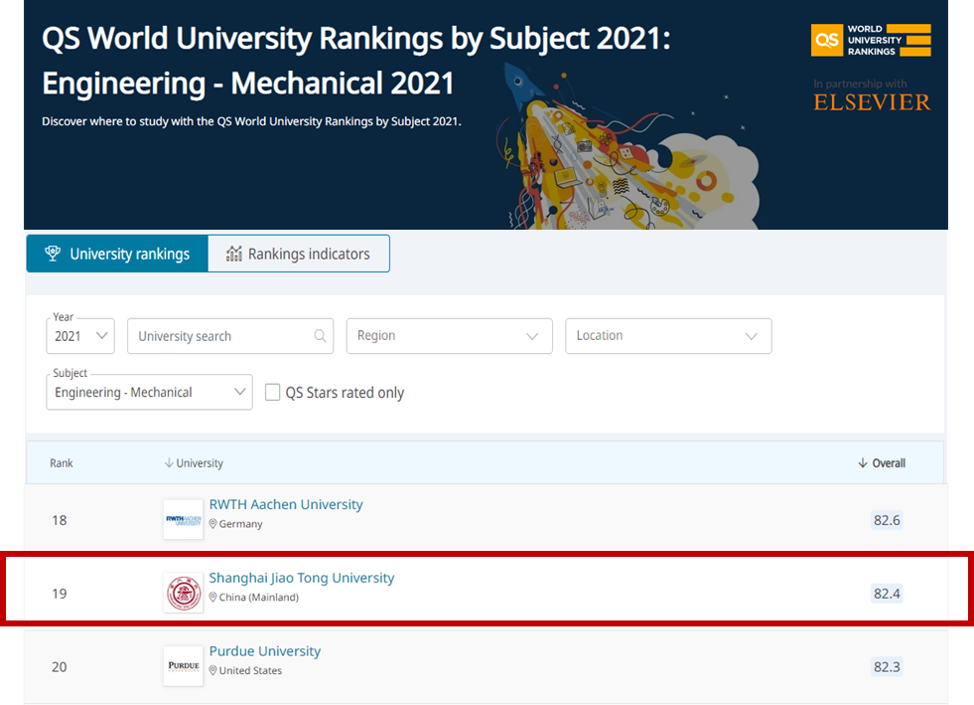Open the Subject Engineering - Mechanical dropdown
The width and height of the screenshot is (974, 705).
(x=149, y=392)
